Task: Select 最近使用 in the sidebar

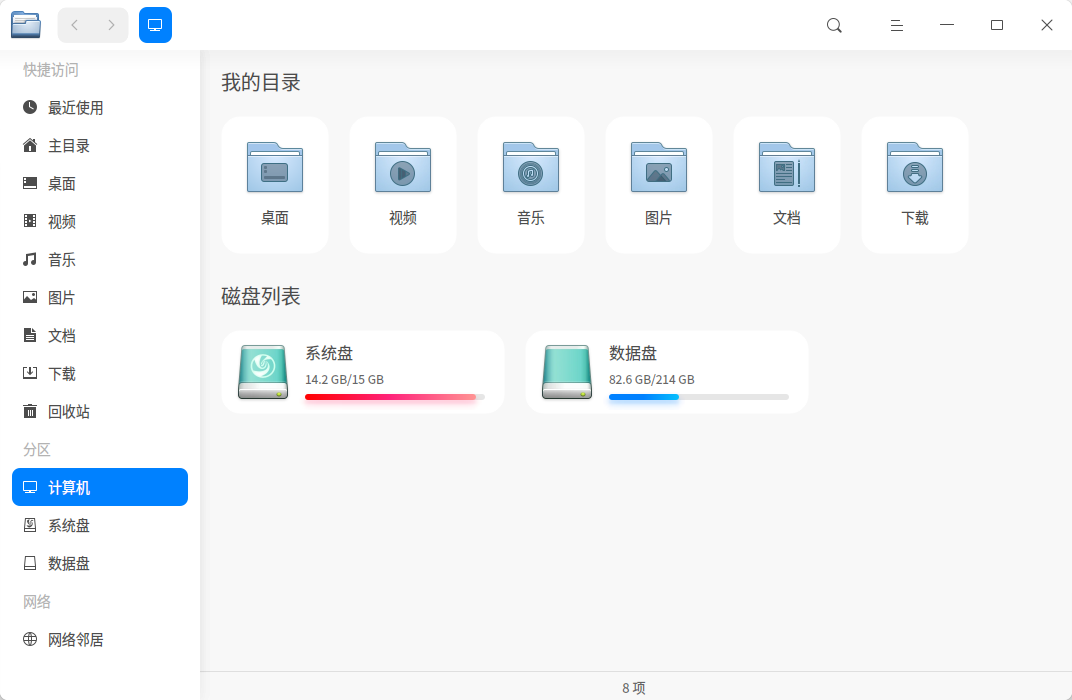Action: pos(100,107)
